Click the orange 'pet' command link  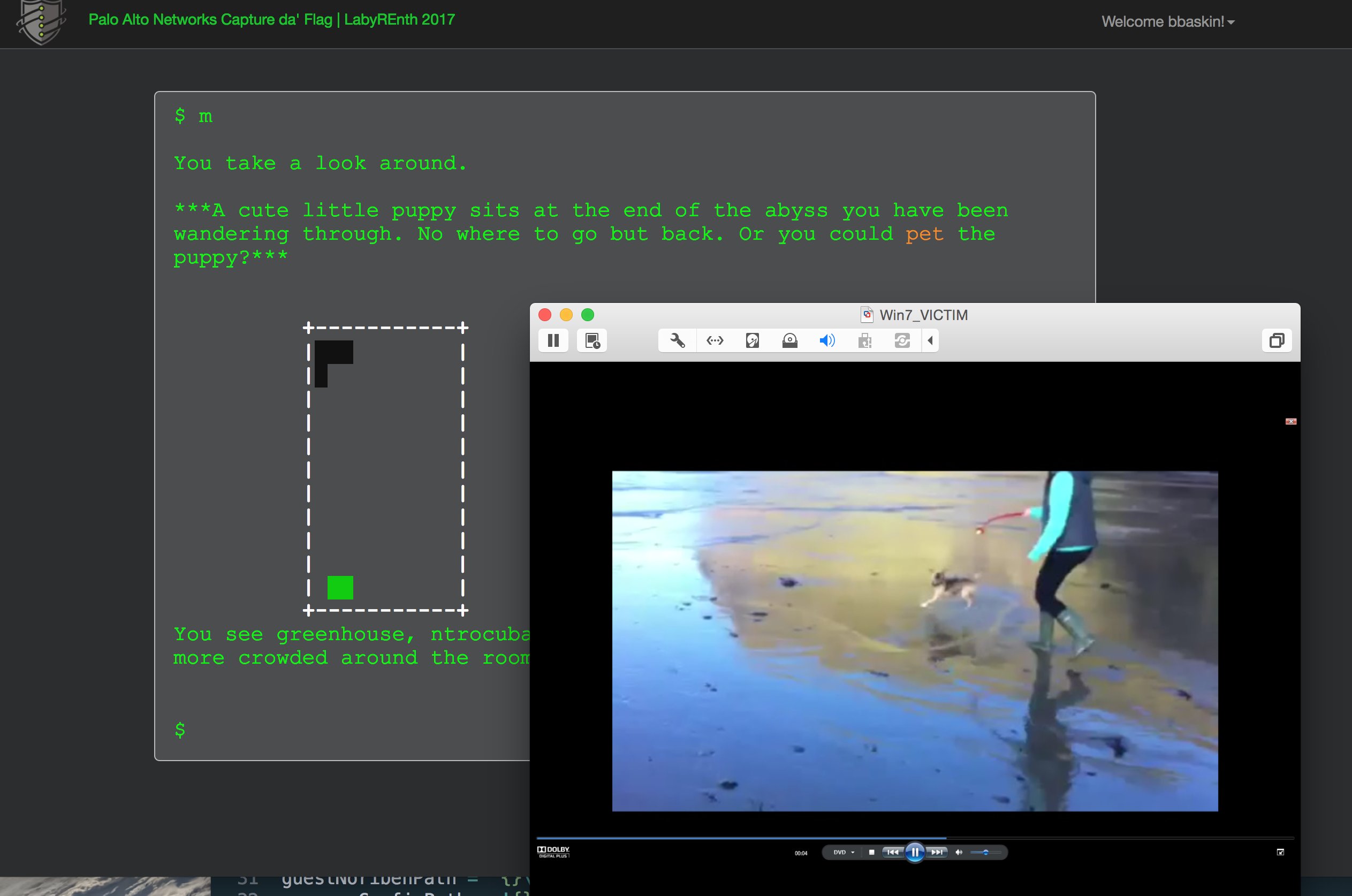[924, 234]
